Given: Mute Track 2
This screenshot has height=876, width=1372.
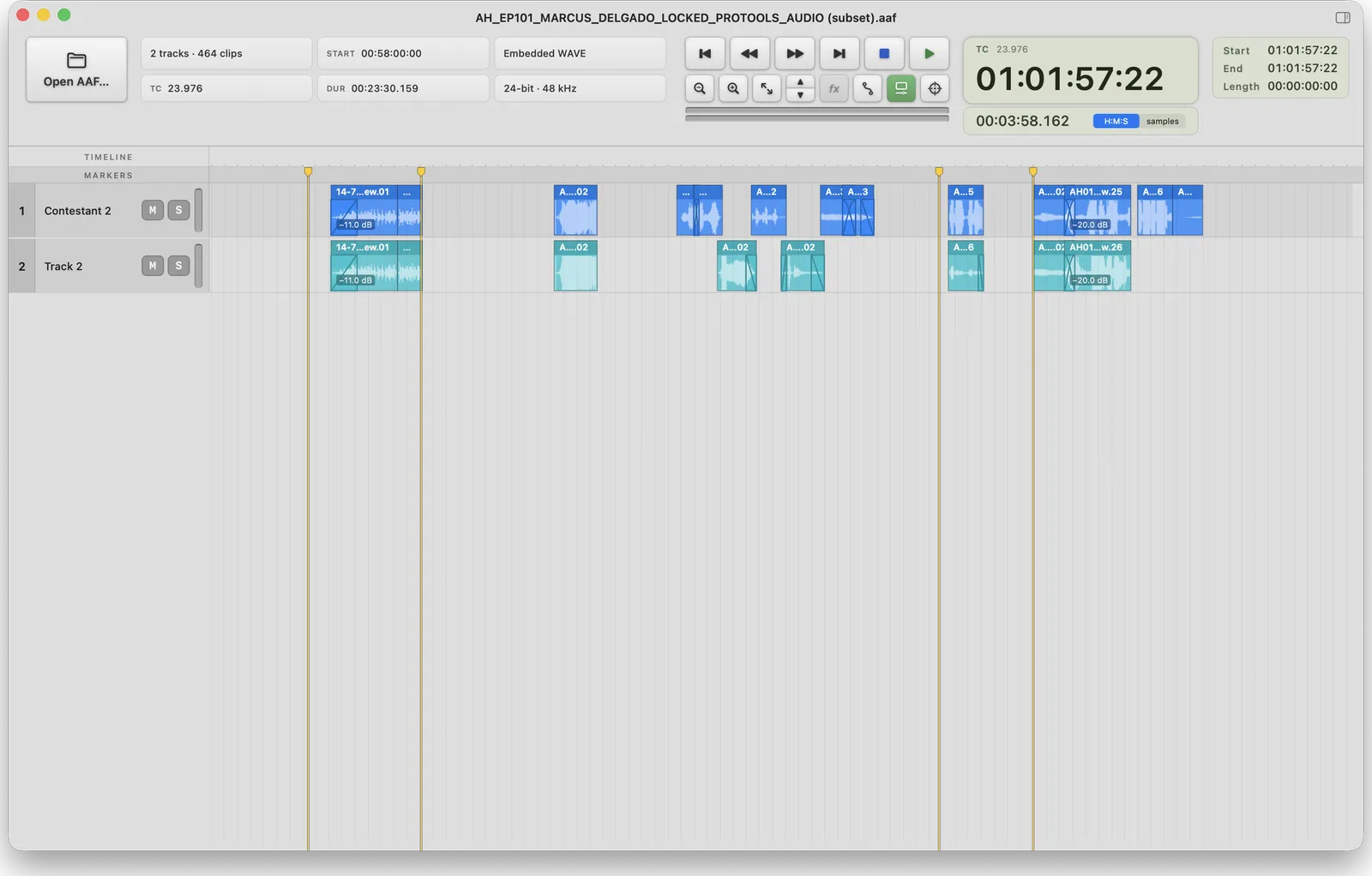Looking at the screenshot, I should (153, 266).
